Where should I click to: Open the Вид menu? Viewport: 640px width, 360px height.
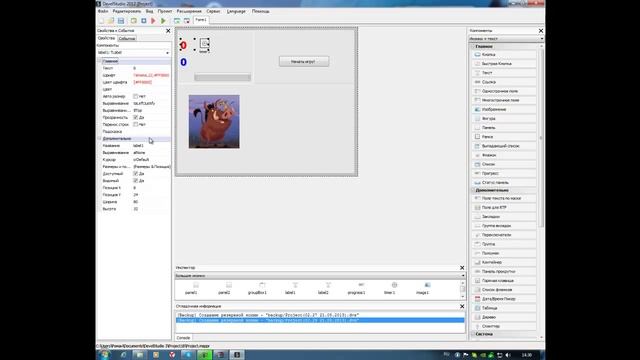[x=149, y=11]
